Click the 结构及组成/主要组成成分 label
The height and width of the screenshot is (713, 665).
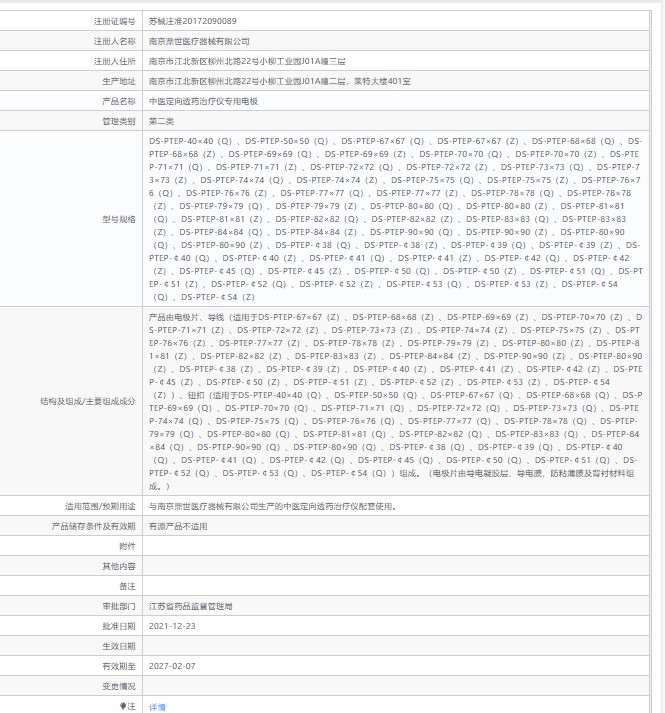[x=88, y=402]
